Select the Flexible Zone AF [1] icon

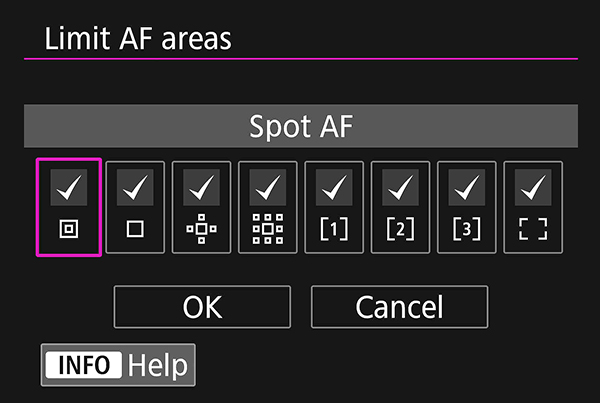point(334,229)
